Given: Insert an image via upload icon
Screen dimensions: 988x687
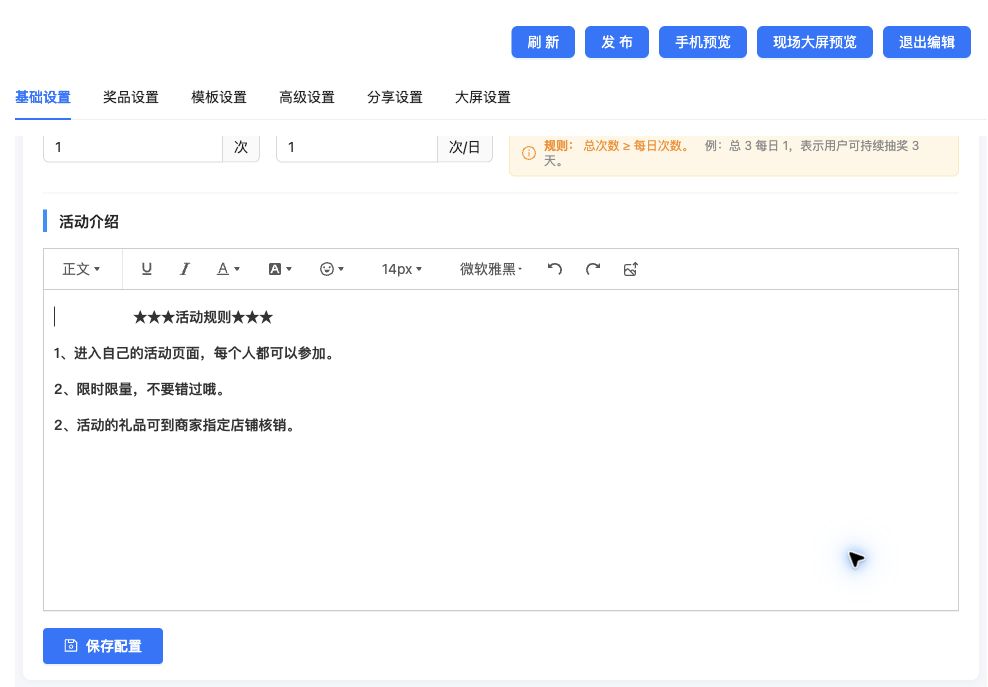Looking at the screenshot, I should pyautogui.click(x=631, y=269).
